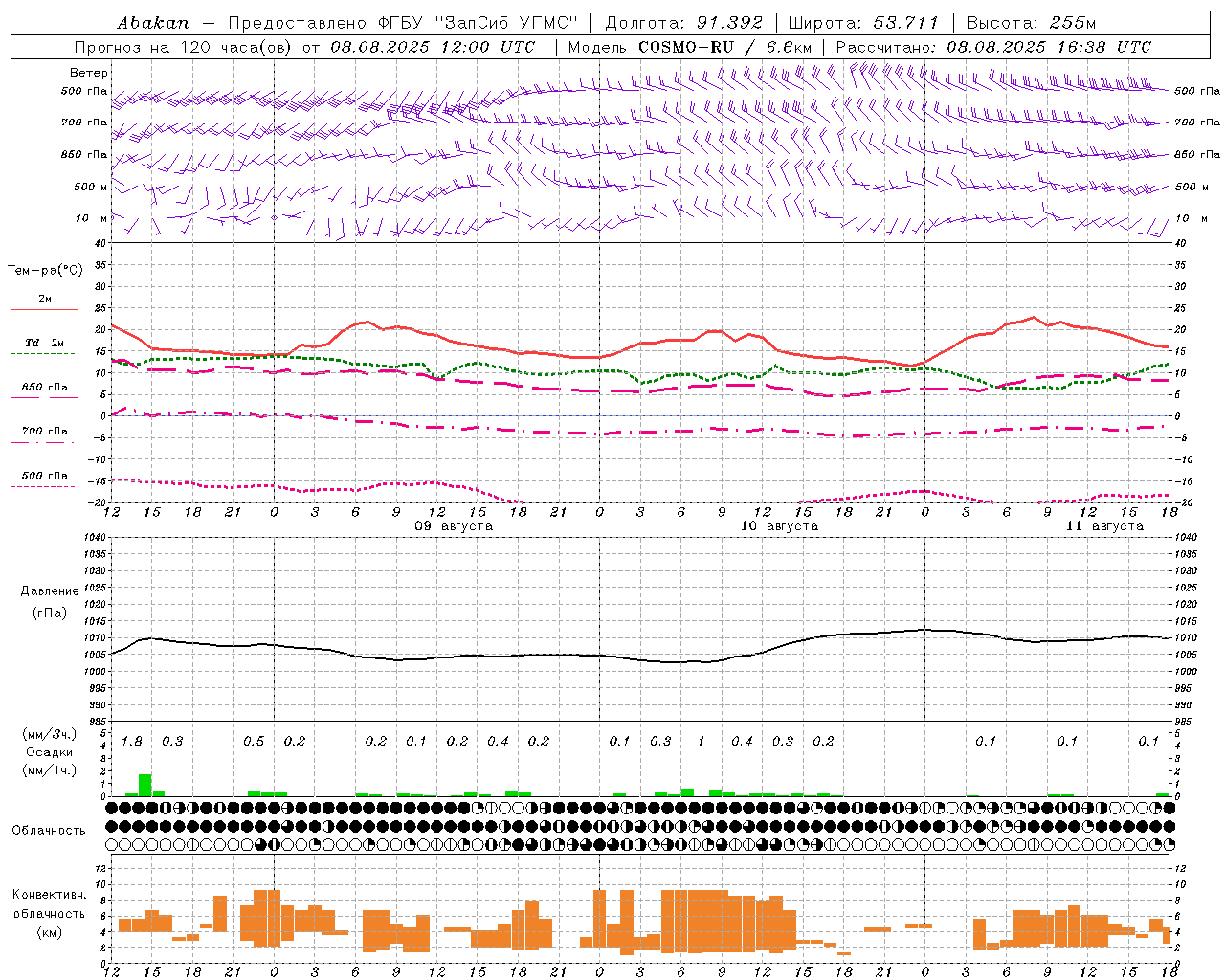The width and height of the screenshot is (1225, 980).
Task: Click the red solid 2м temperature legend line
Action: (44, 310)
